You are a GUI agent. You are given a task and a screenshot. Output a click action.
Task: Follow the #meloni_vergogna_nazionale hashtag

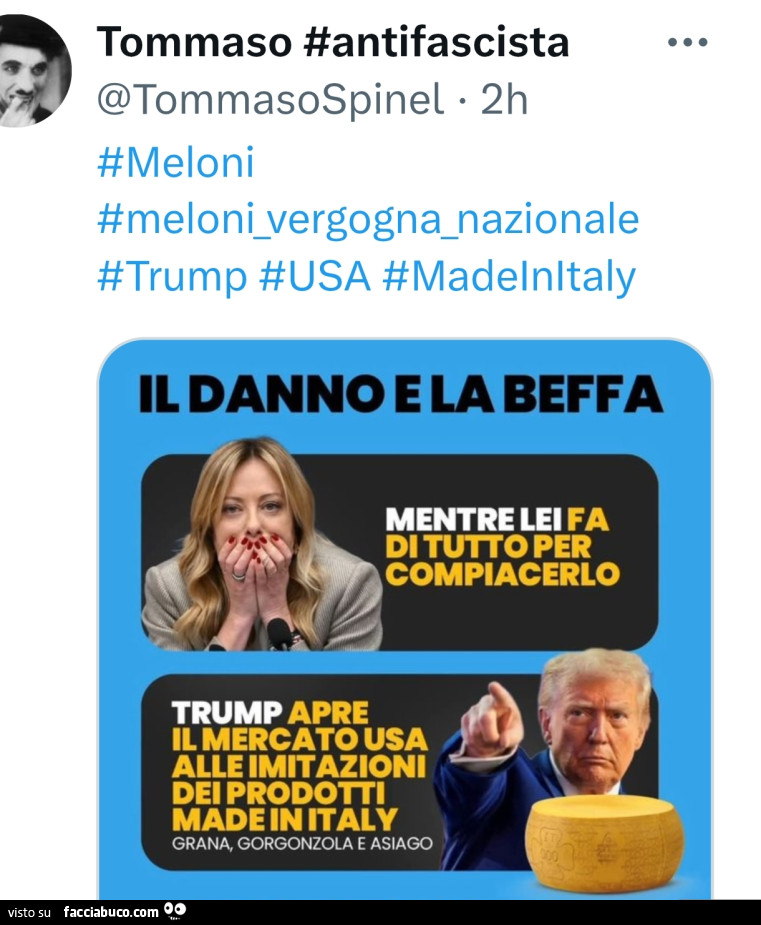(x=368, y=219)
